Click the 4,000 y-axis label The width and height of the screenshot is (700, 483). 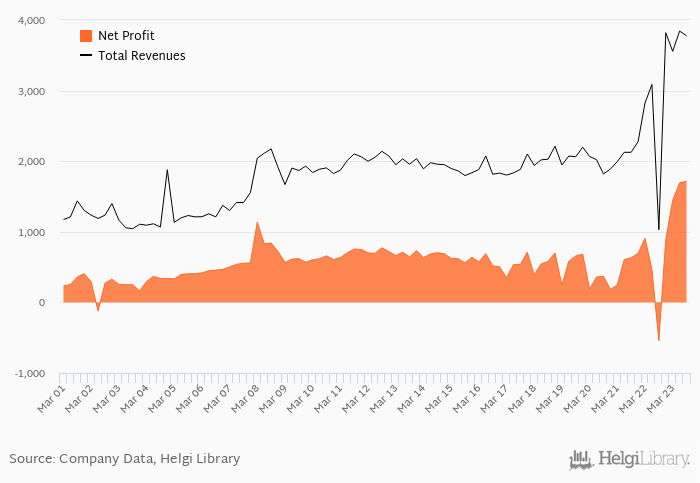click(31, 21)
